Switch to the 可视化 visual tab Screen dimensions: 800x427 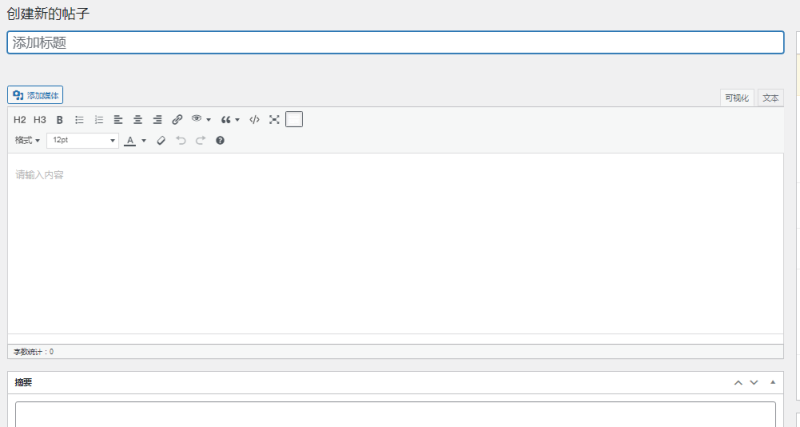click(737, 98)
